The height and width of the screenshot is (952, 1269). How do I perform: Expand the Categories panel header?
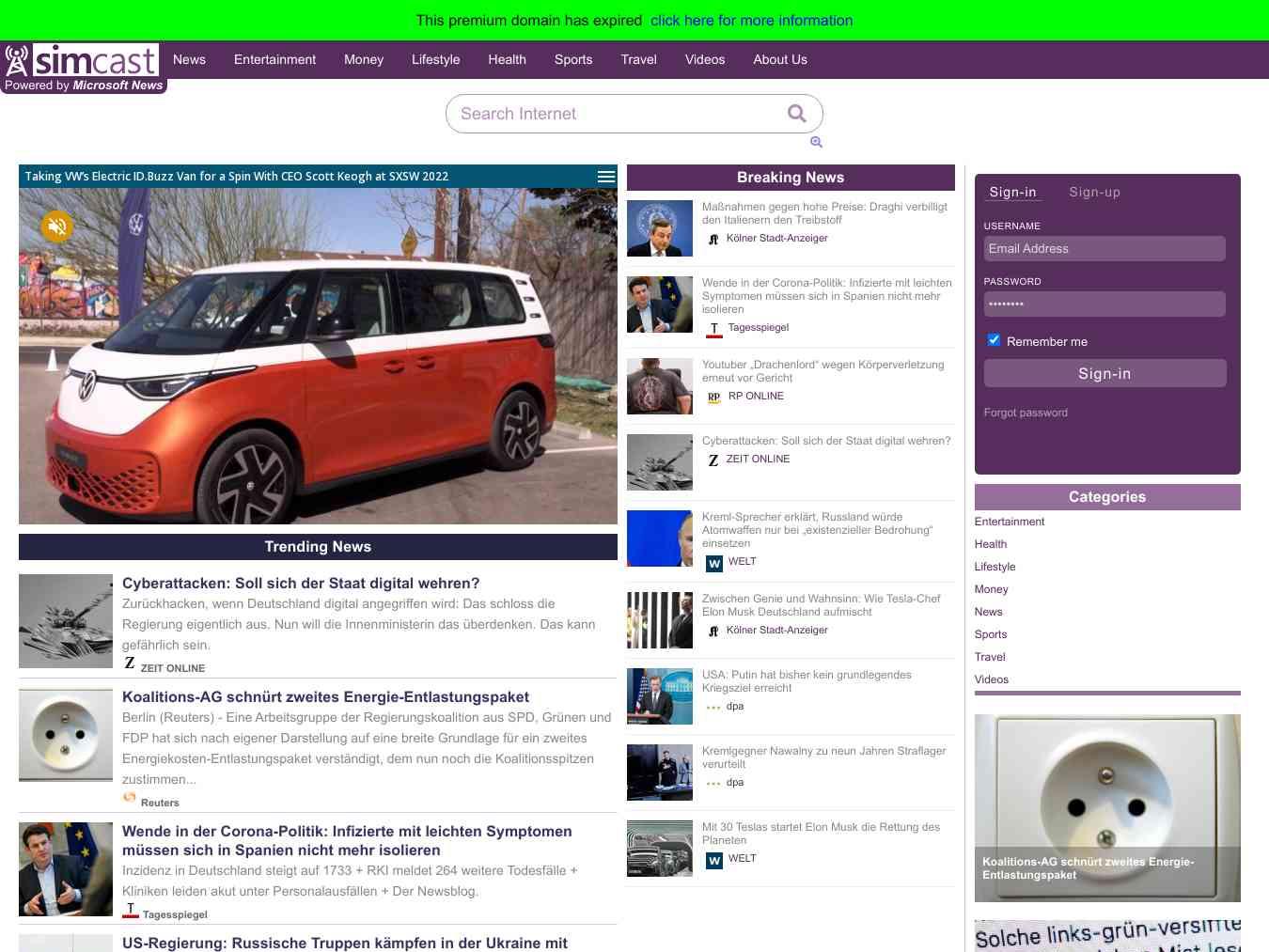tap(1107, 496)
